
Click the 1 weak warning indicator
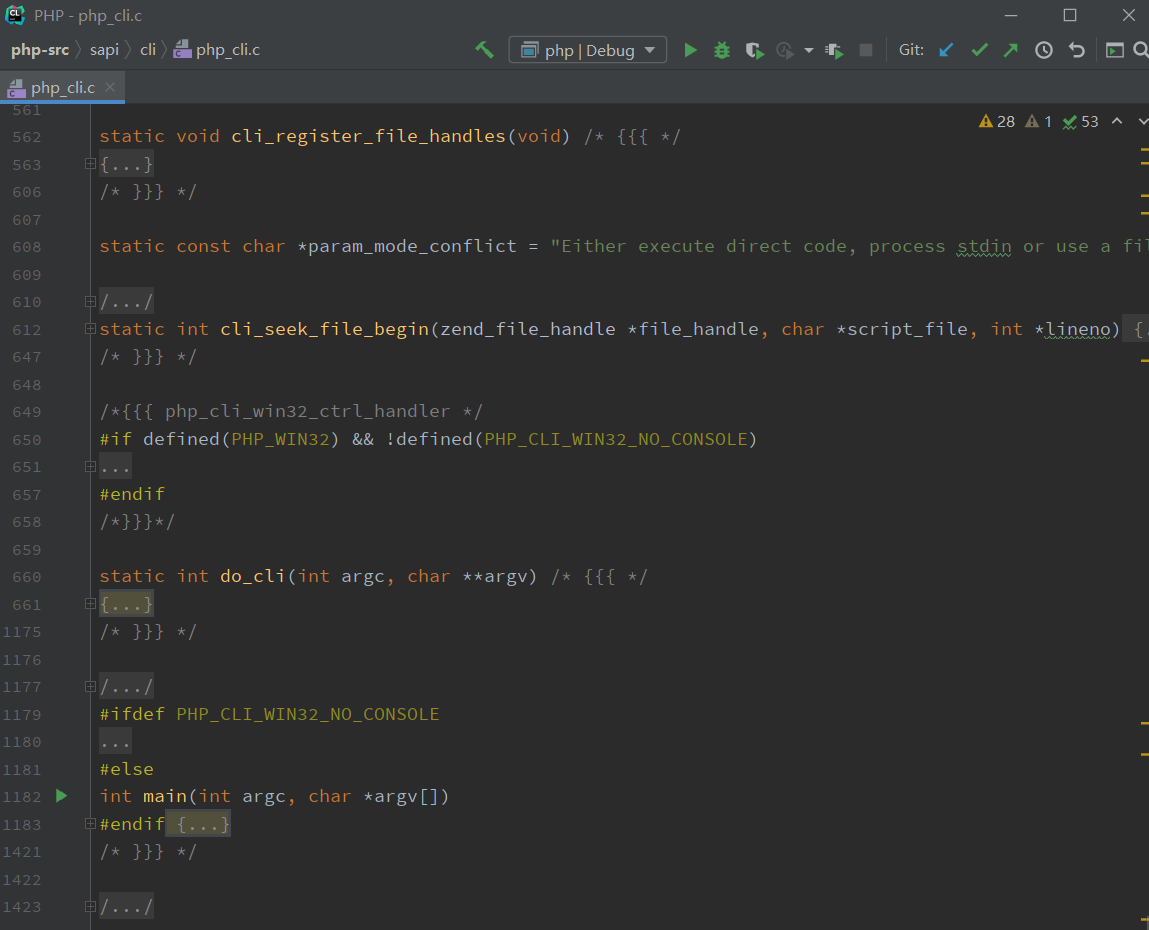(x=1038, y=122)
